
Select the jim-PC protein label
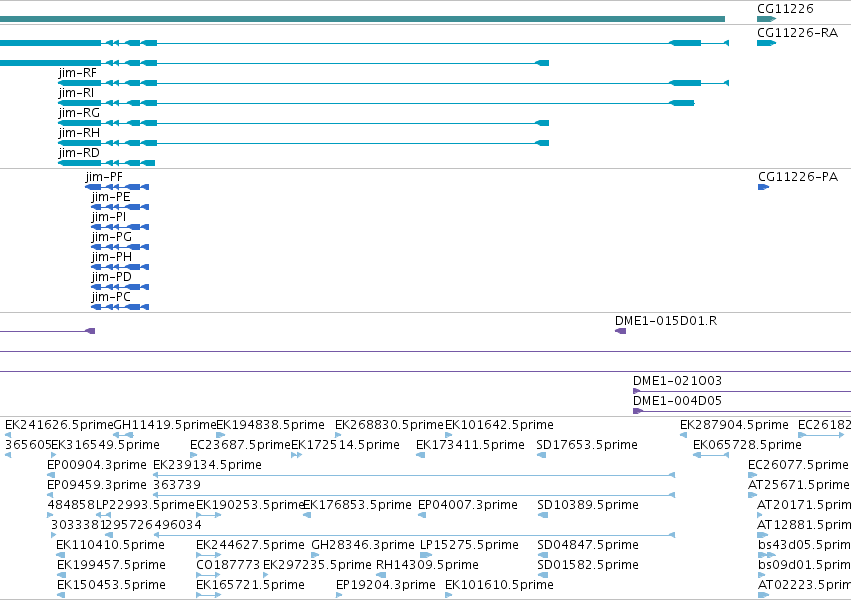(111, 297)
